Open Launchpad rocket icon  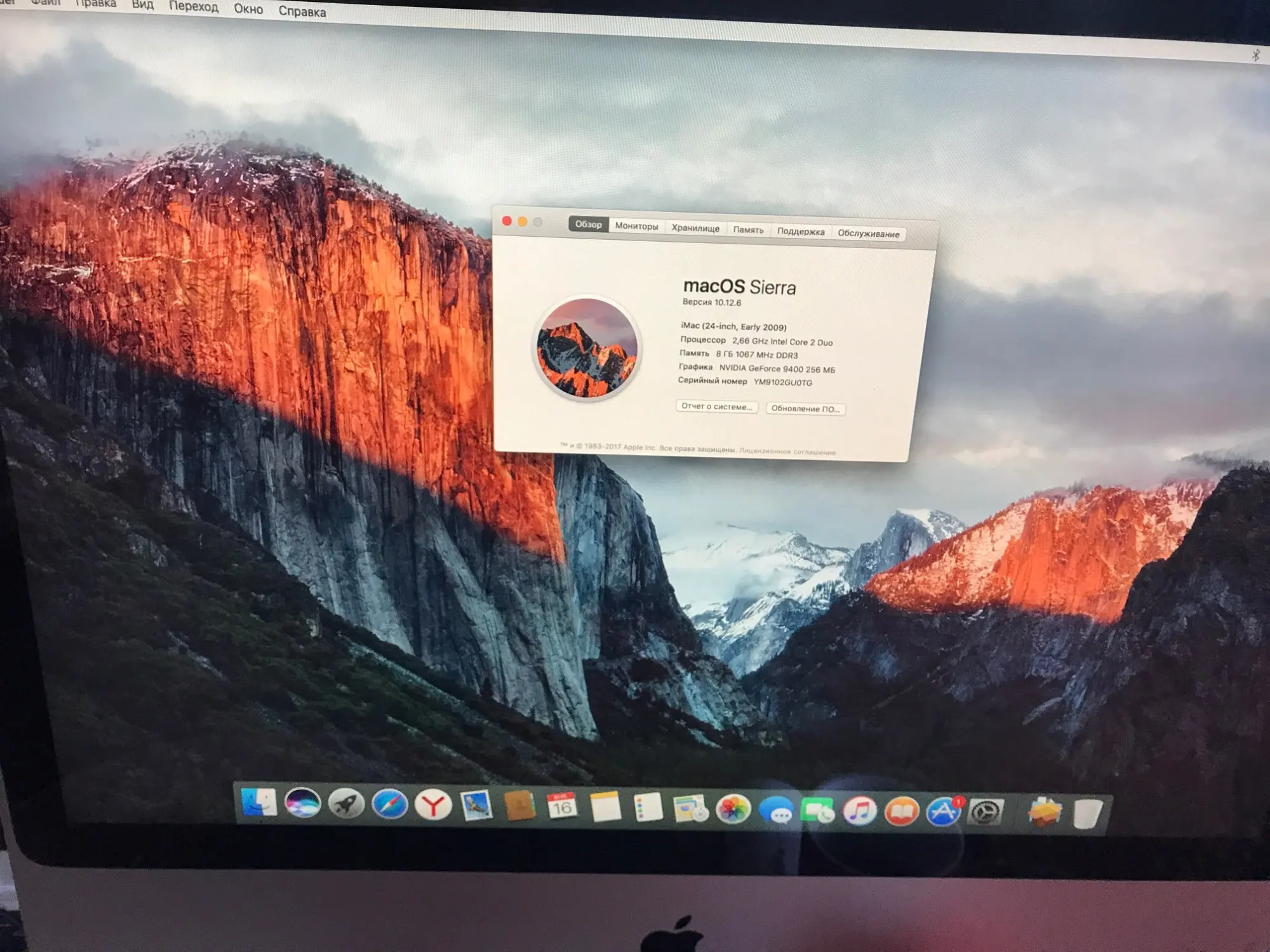coord(346,804)
